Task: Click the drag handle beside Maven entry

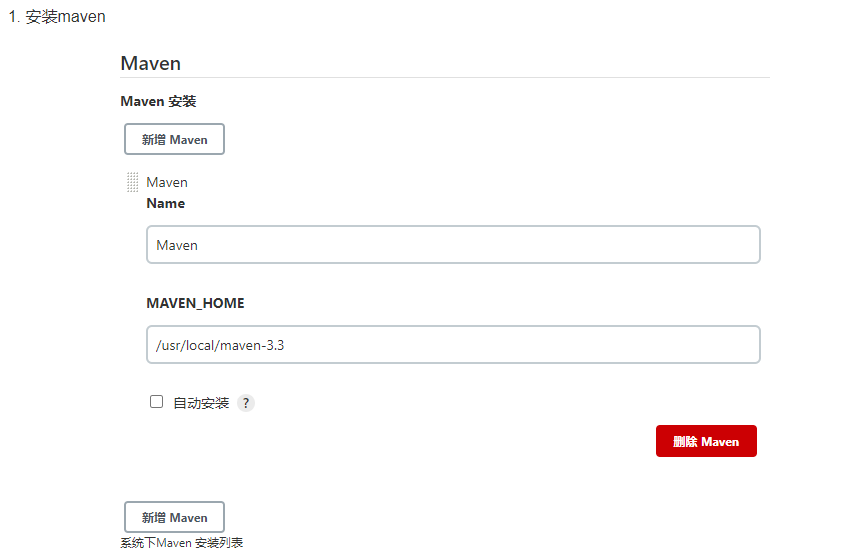Action: 133,182
